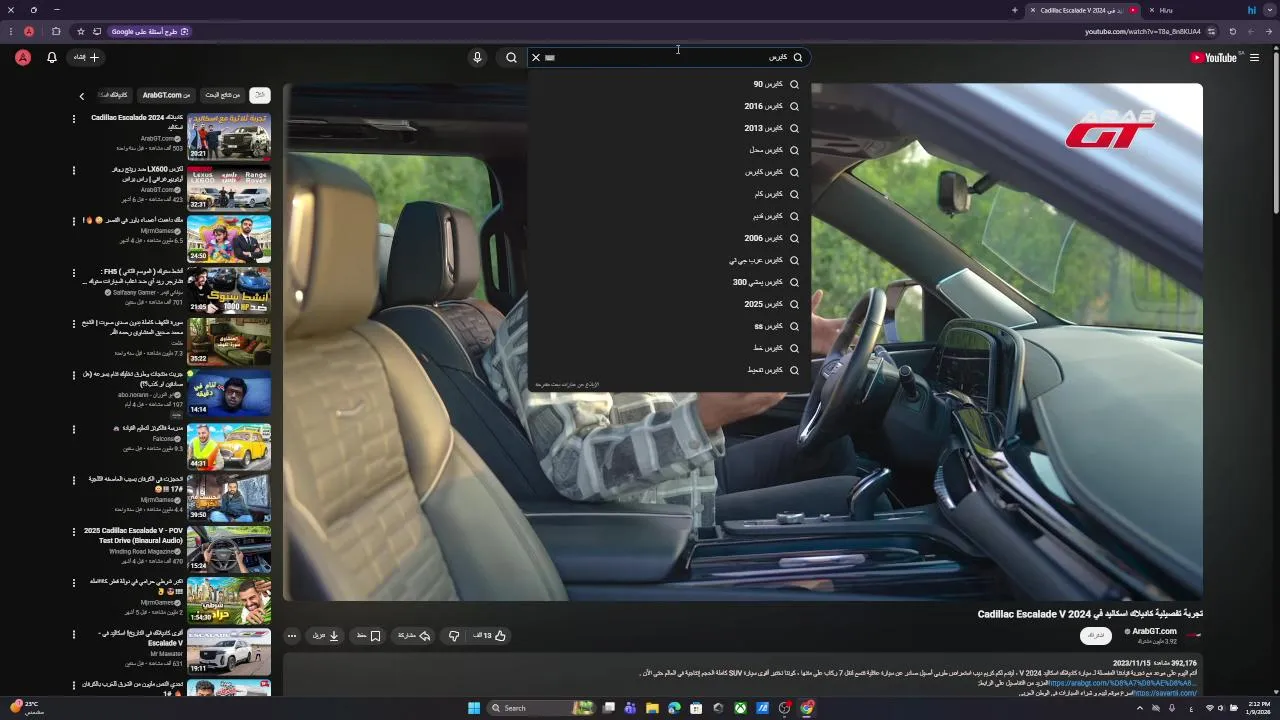This screenshot has height=720, width=1280.
Task: Choose the 'كابرس عرب جي تي' suggestion
Action: click(670, 260)
